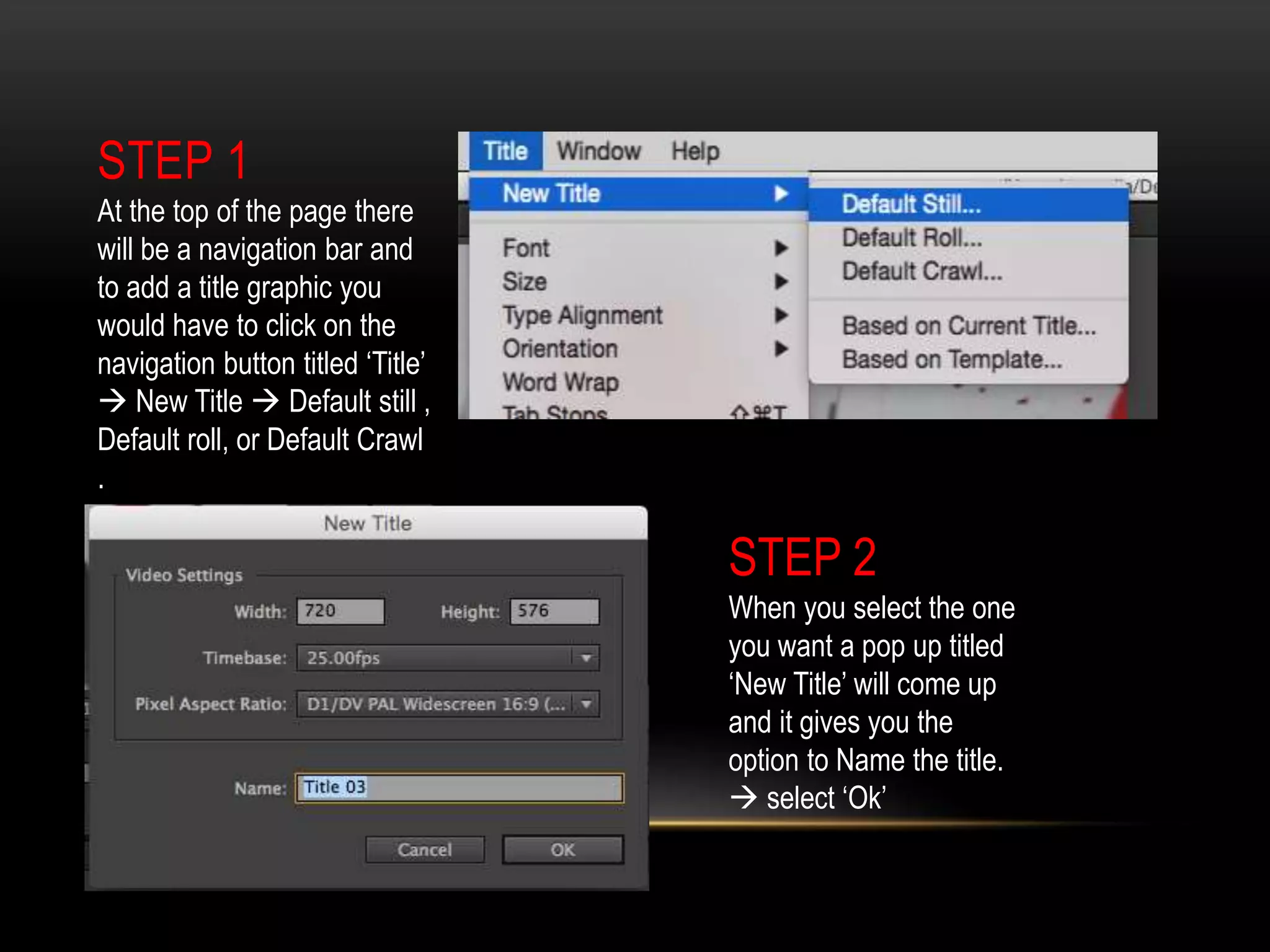The image size is (1270, 952).
Task: Open the Type Alignment submenu
Action: [583, 315]
